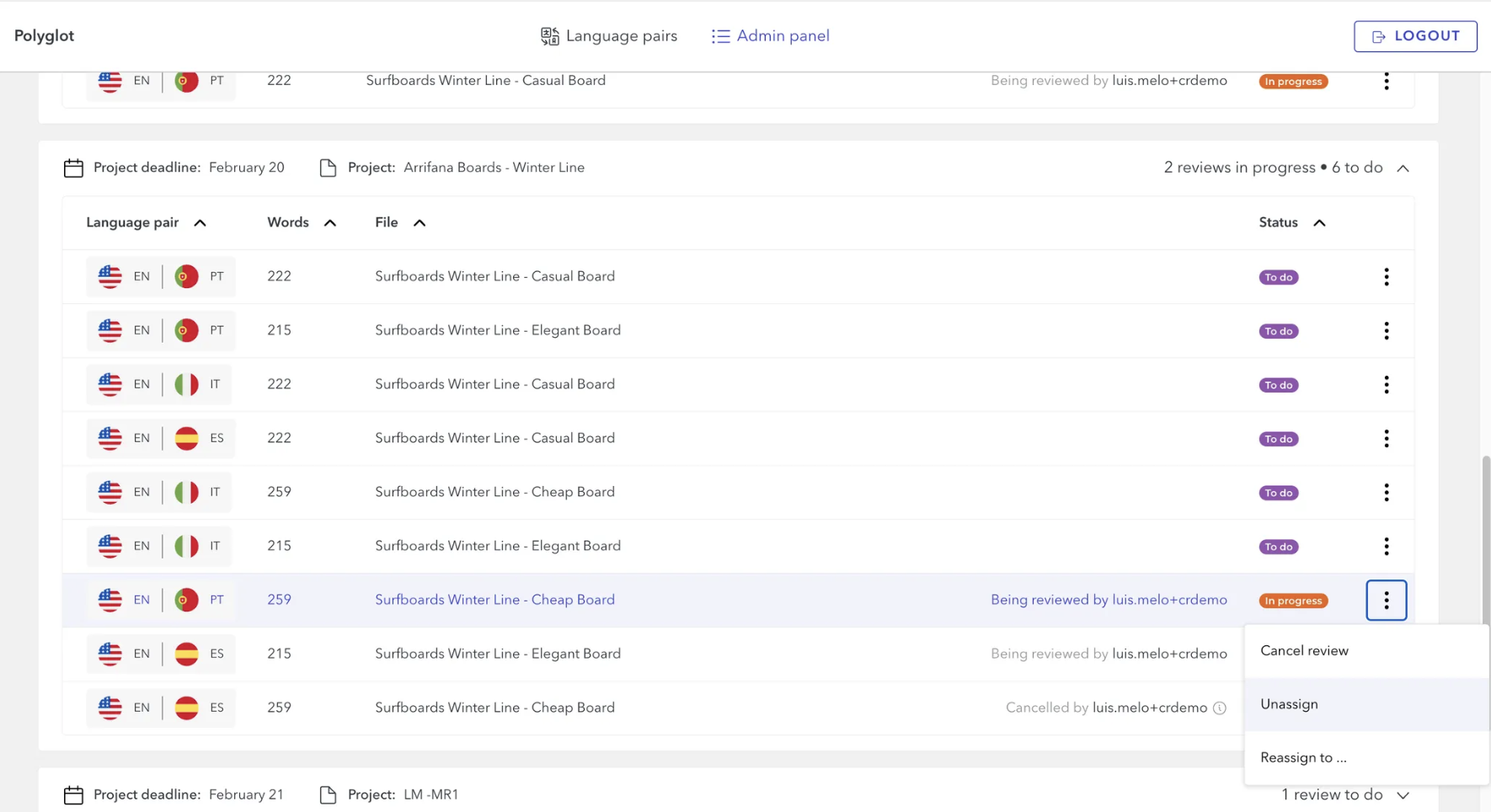1491x812 pixels.
Task: Click Being reviewed by luis.melo+crdemo on the EN-ES Elegant row
Action: coord(1109,654)
